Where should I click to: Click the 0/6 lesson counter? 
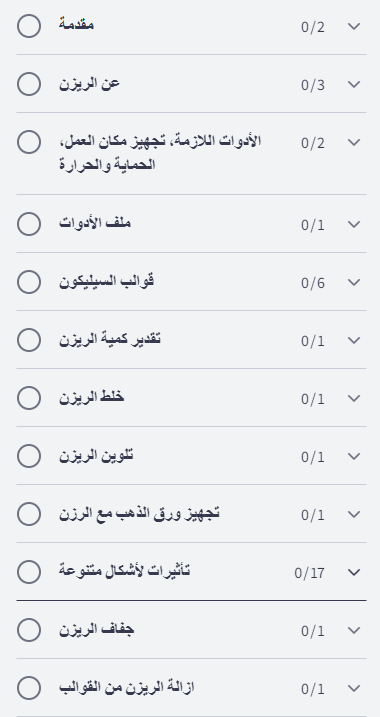click(313, 283)
